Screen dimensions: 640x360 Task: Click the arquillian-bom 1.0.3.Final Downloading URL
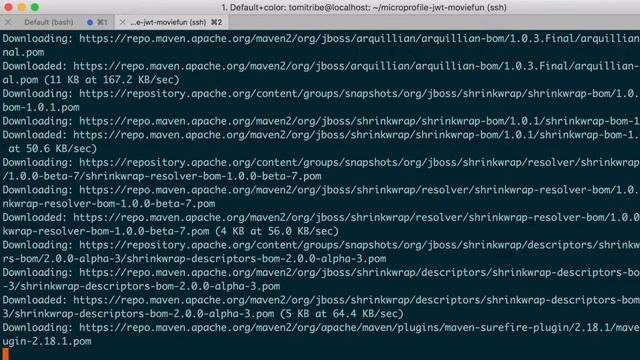click(359, 39)
